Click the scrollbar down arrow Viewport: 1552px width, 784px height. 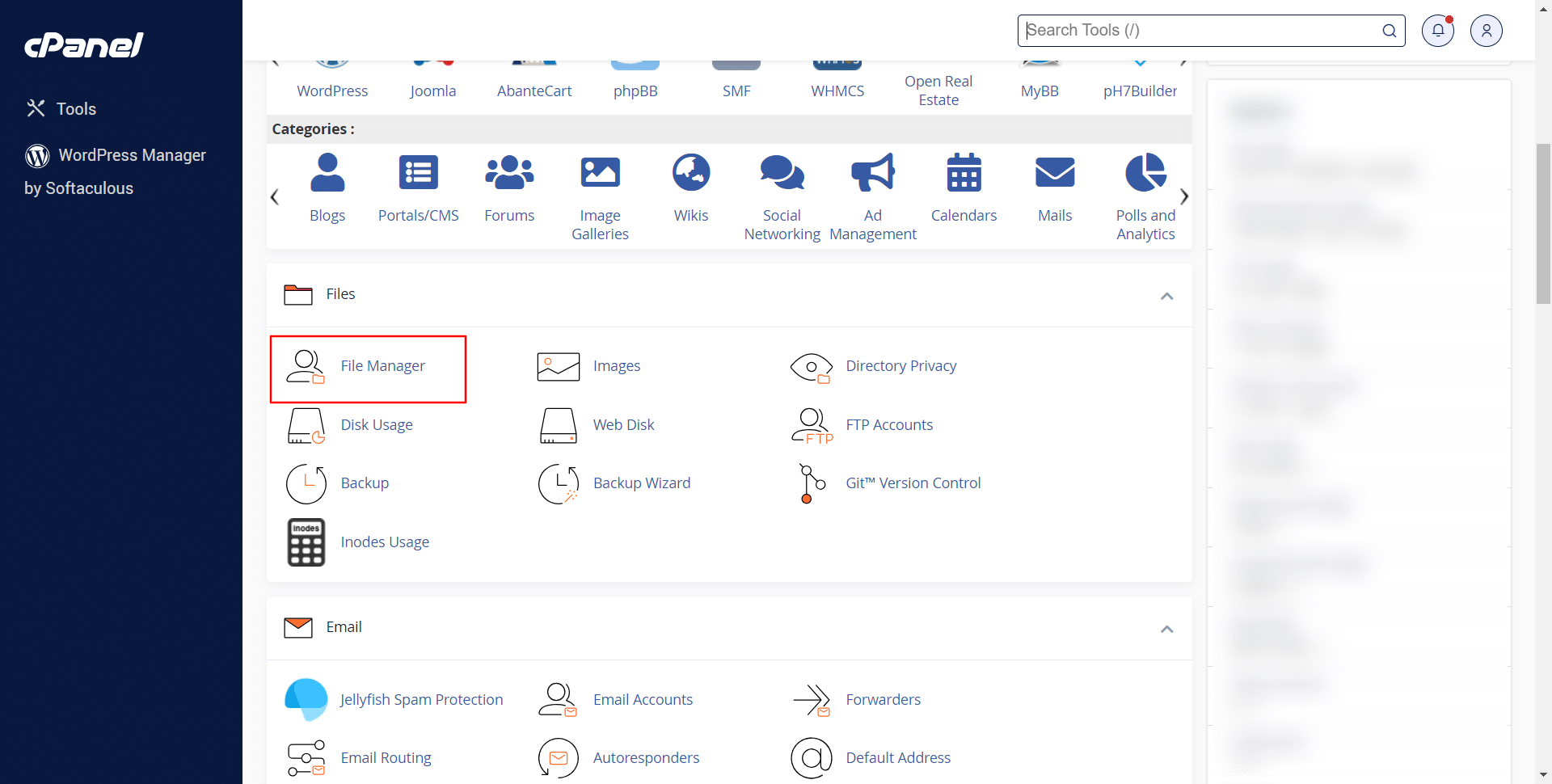(x=1543, y=775)
